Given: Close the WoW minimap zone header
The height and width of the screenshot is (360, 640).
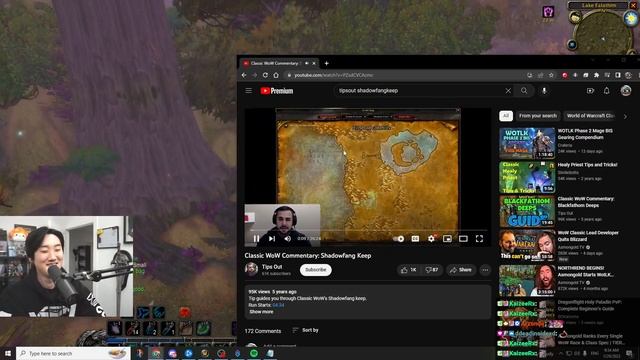Looking at the screenshot, I should (634, 5).
